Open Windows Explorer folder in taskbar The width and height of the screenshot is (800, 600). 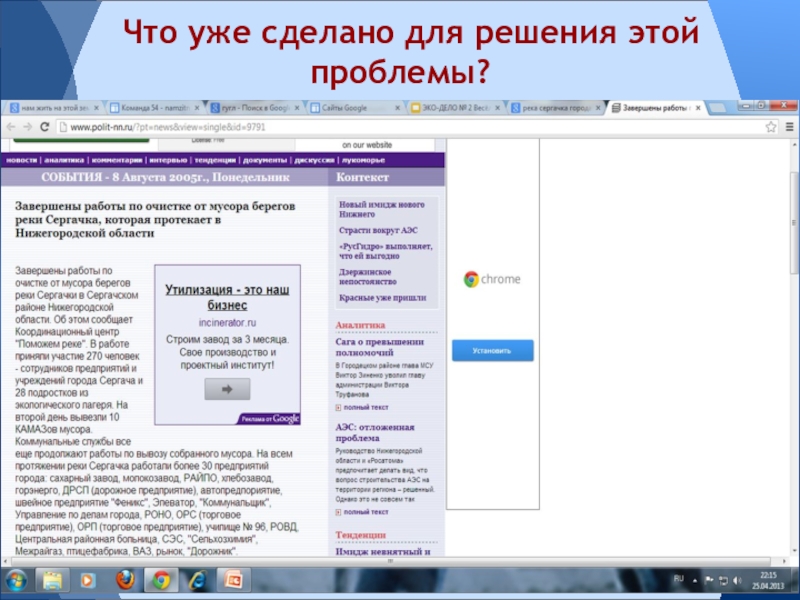point(51,580)
